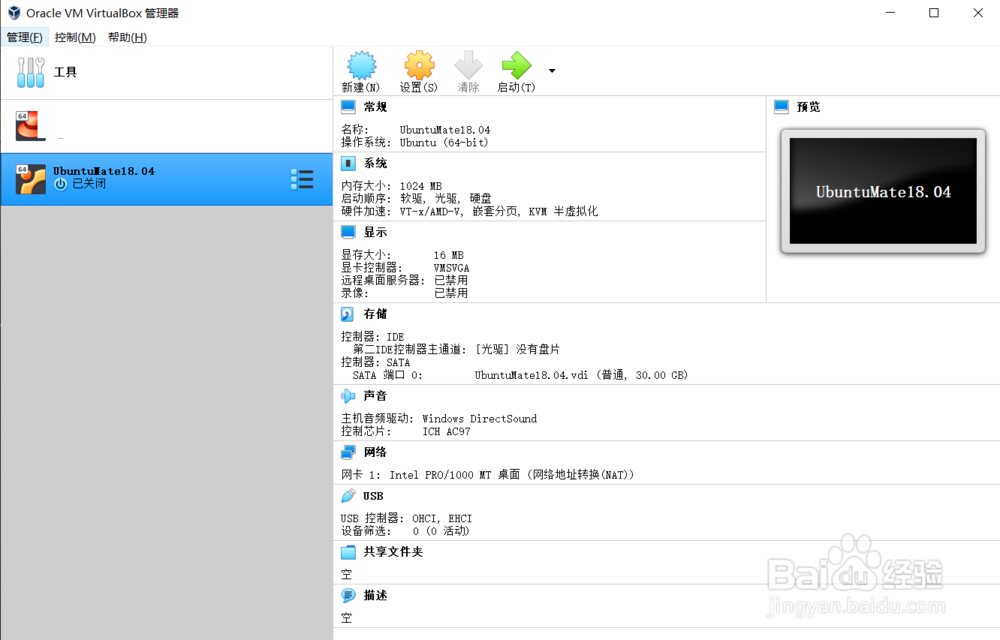The image size is (1000, 640).
Task: Click the Intel PRO/1000 MT adapter text
Action: coord(511,475)
